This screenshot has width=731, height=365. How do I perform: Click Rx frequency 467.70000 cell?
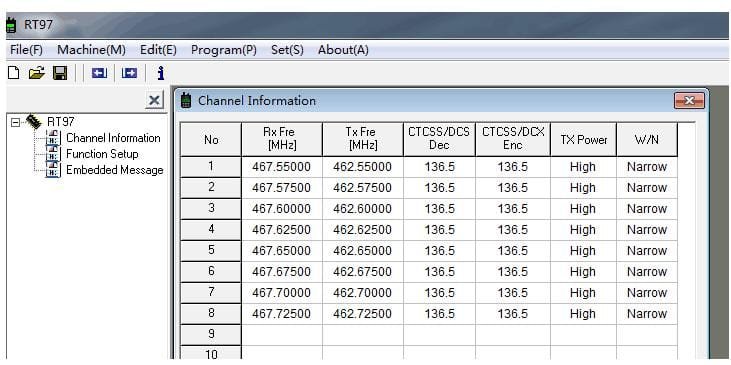pyautogui.click(x=282, y=293)
